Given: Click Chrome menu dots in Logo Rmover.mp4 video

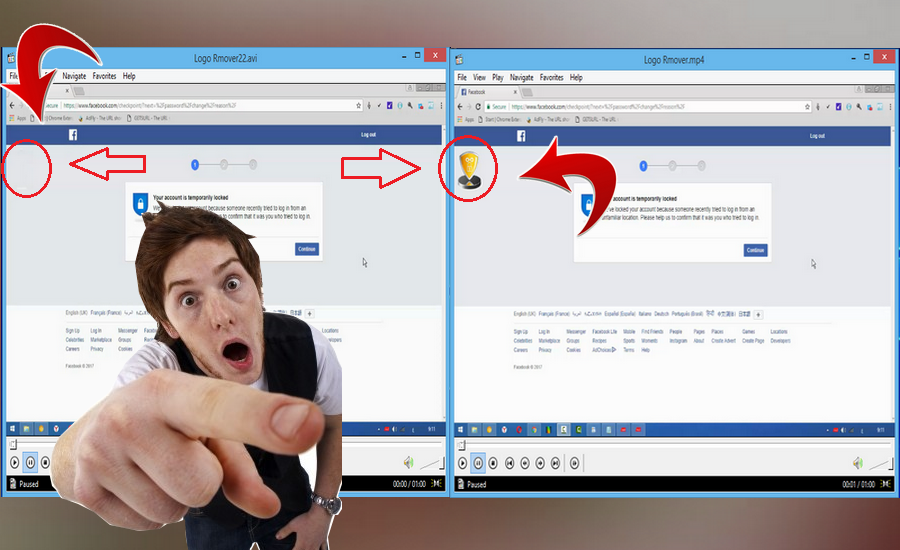Looking at the screenshot, I should click(x=890, y=107).
